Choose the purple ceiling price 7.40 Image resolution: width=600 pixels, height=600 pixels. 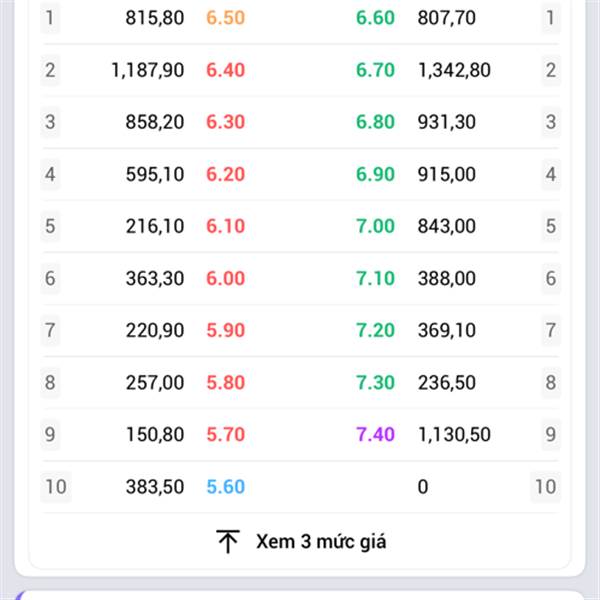point(375,434)
